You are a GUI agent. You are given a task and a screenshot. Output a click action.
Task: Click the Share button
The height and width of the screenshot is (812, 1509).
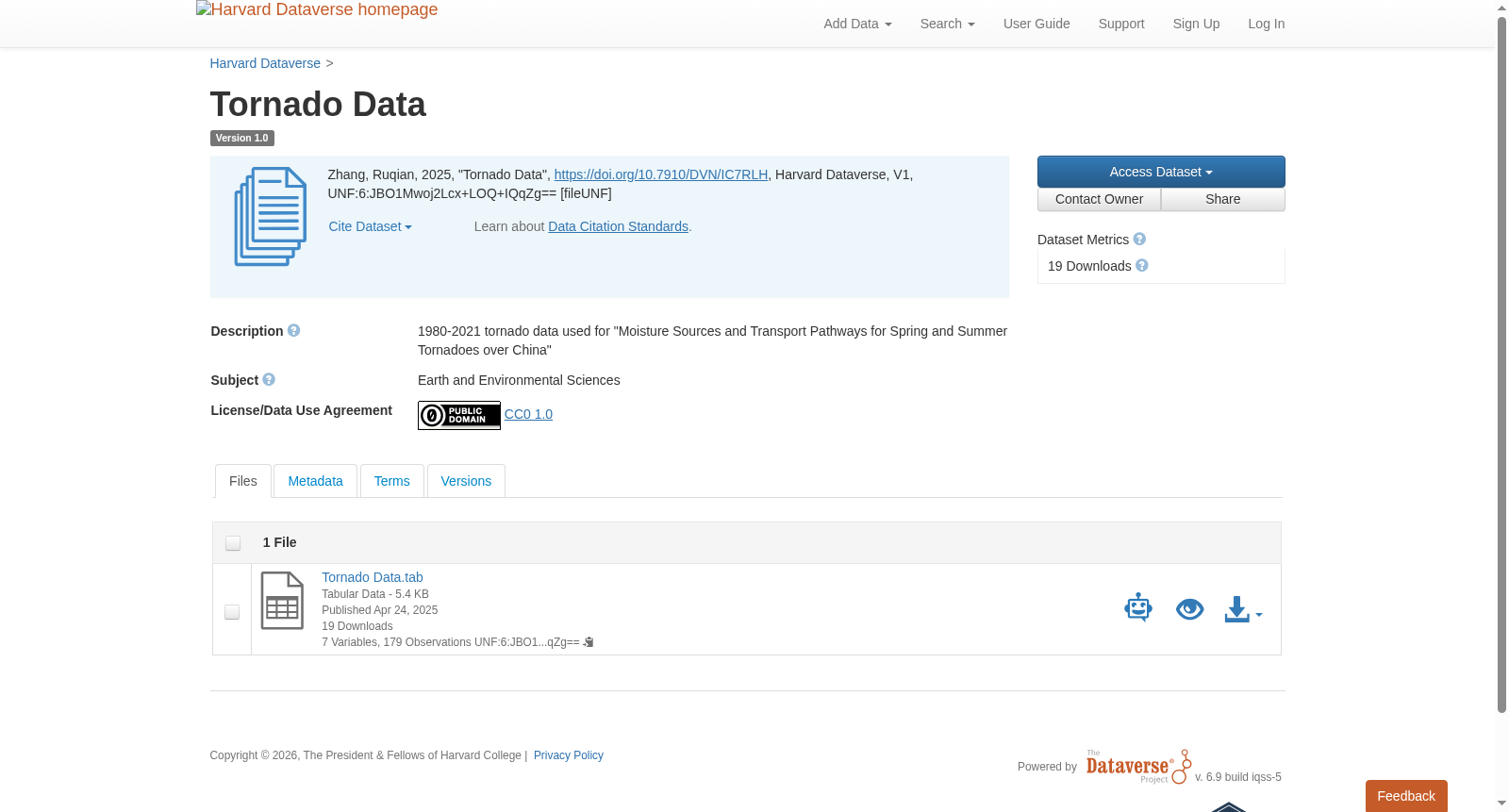[1223, 200]
